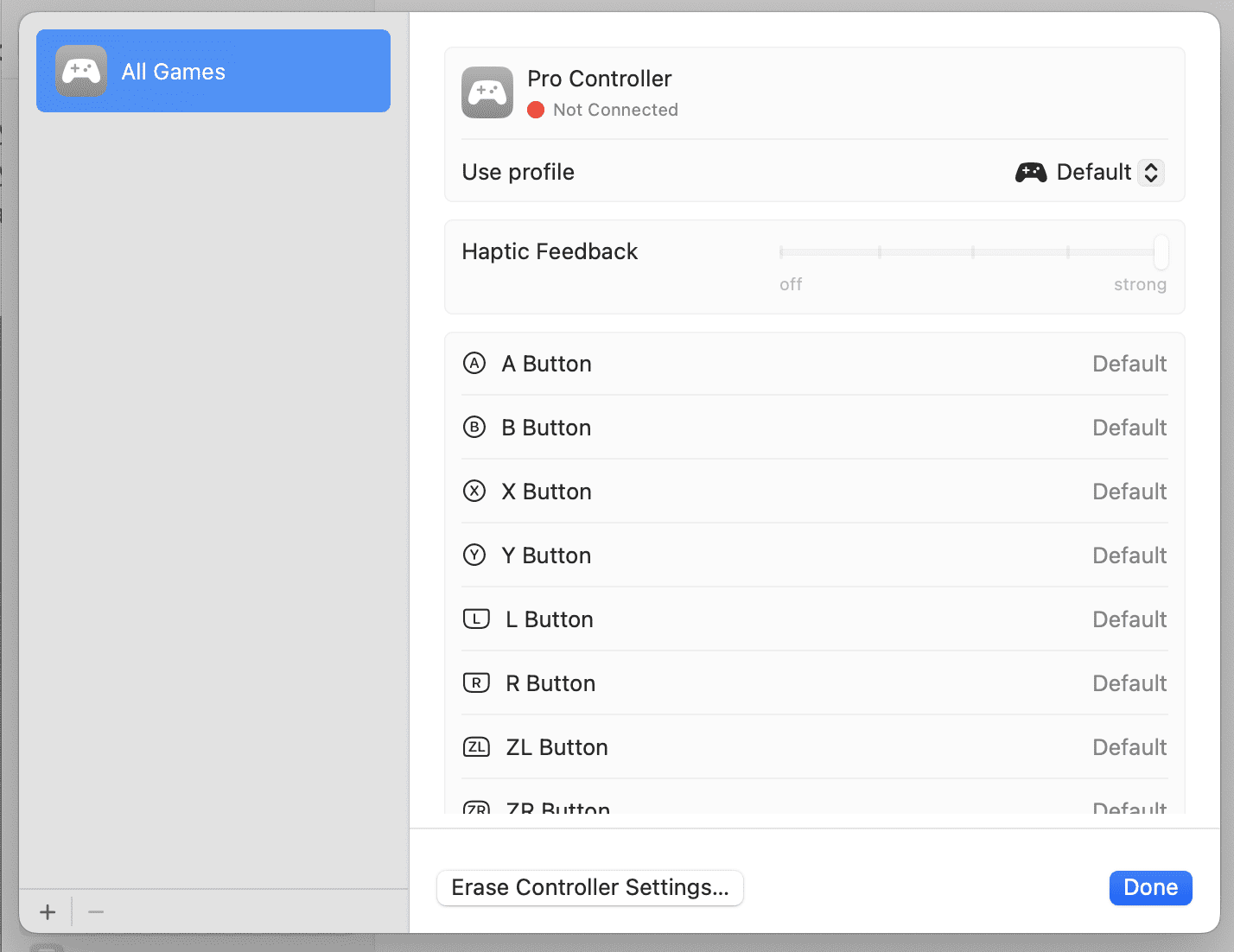Image resolution: width=1234 pixels, height=952 pixels.
Task: Click the Y Button circle icon
Action: pos(474,555)
